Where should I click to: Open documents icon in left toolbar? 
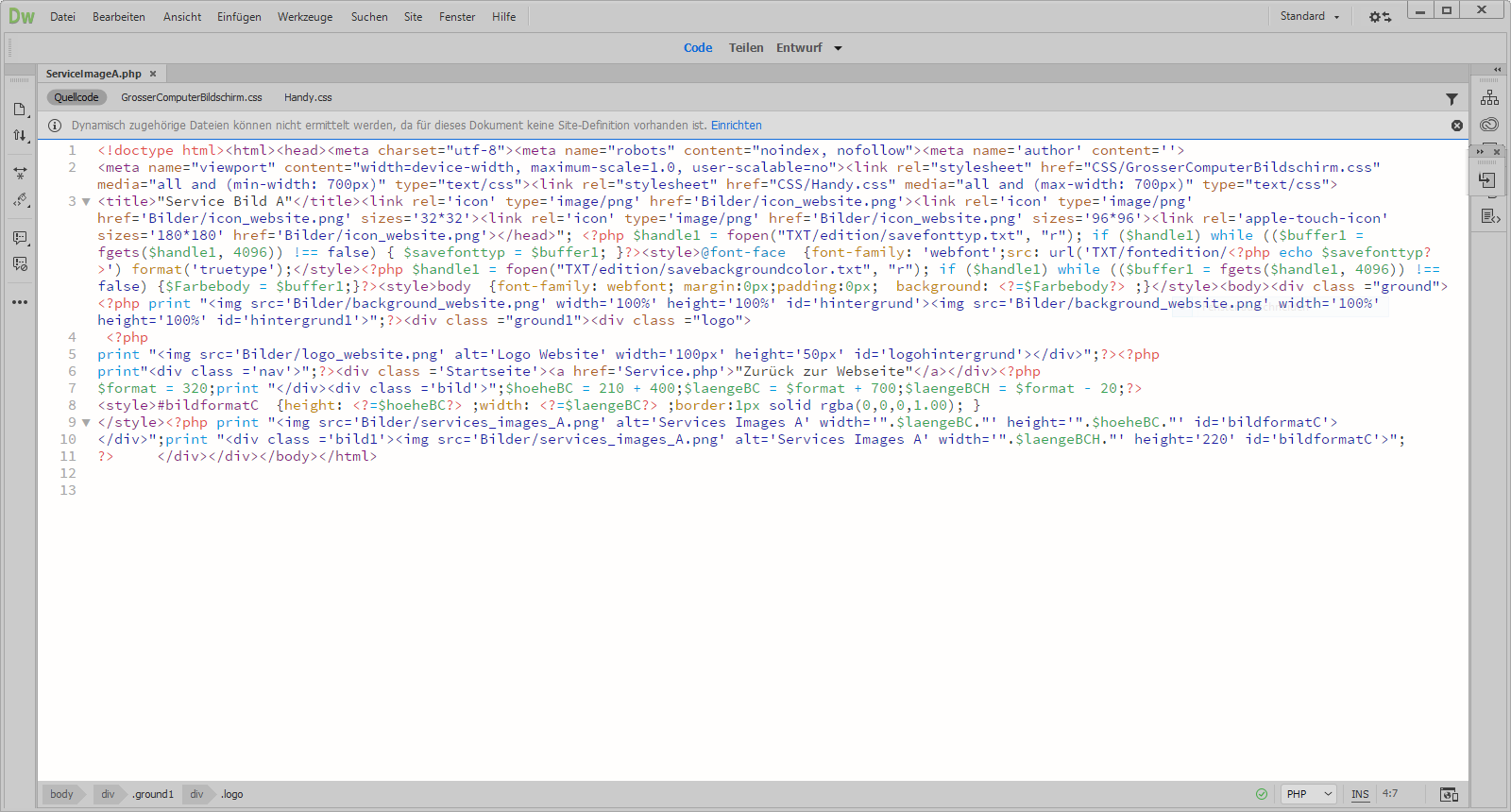tap(20, 110)
